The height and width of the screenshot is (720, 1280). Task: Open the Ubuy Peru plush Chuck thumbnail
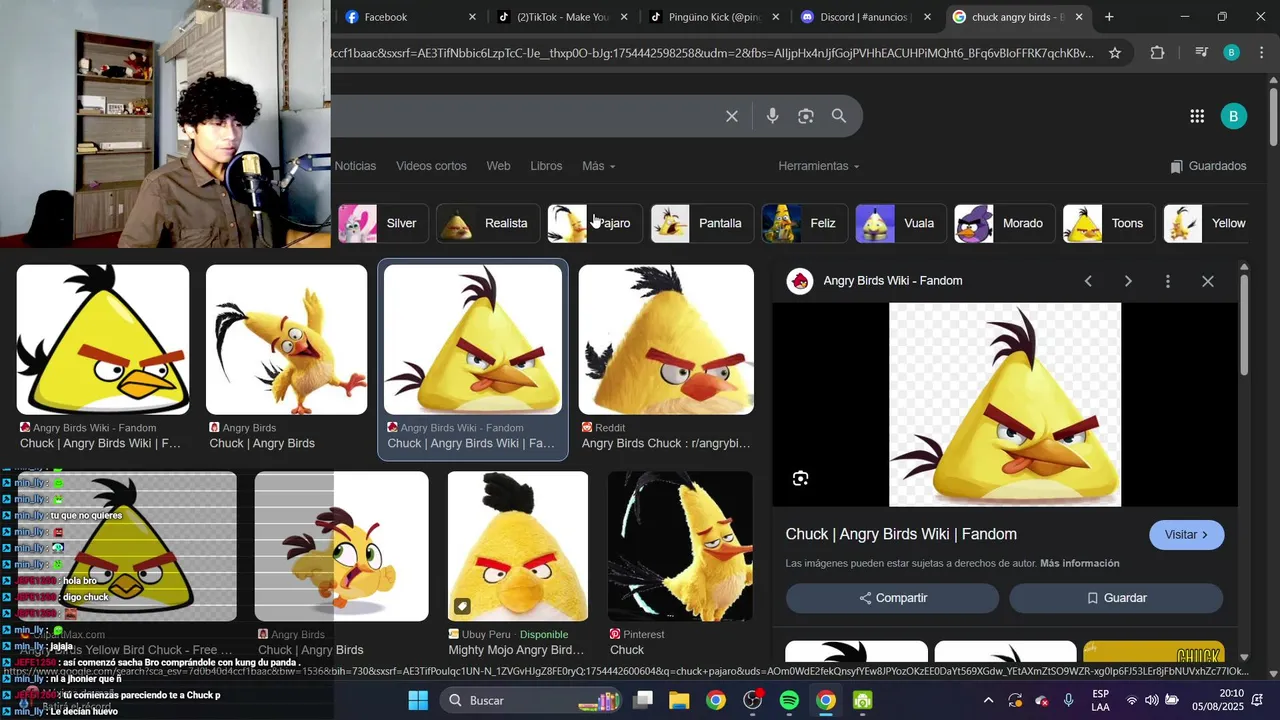point(518,546)
